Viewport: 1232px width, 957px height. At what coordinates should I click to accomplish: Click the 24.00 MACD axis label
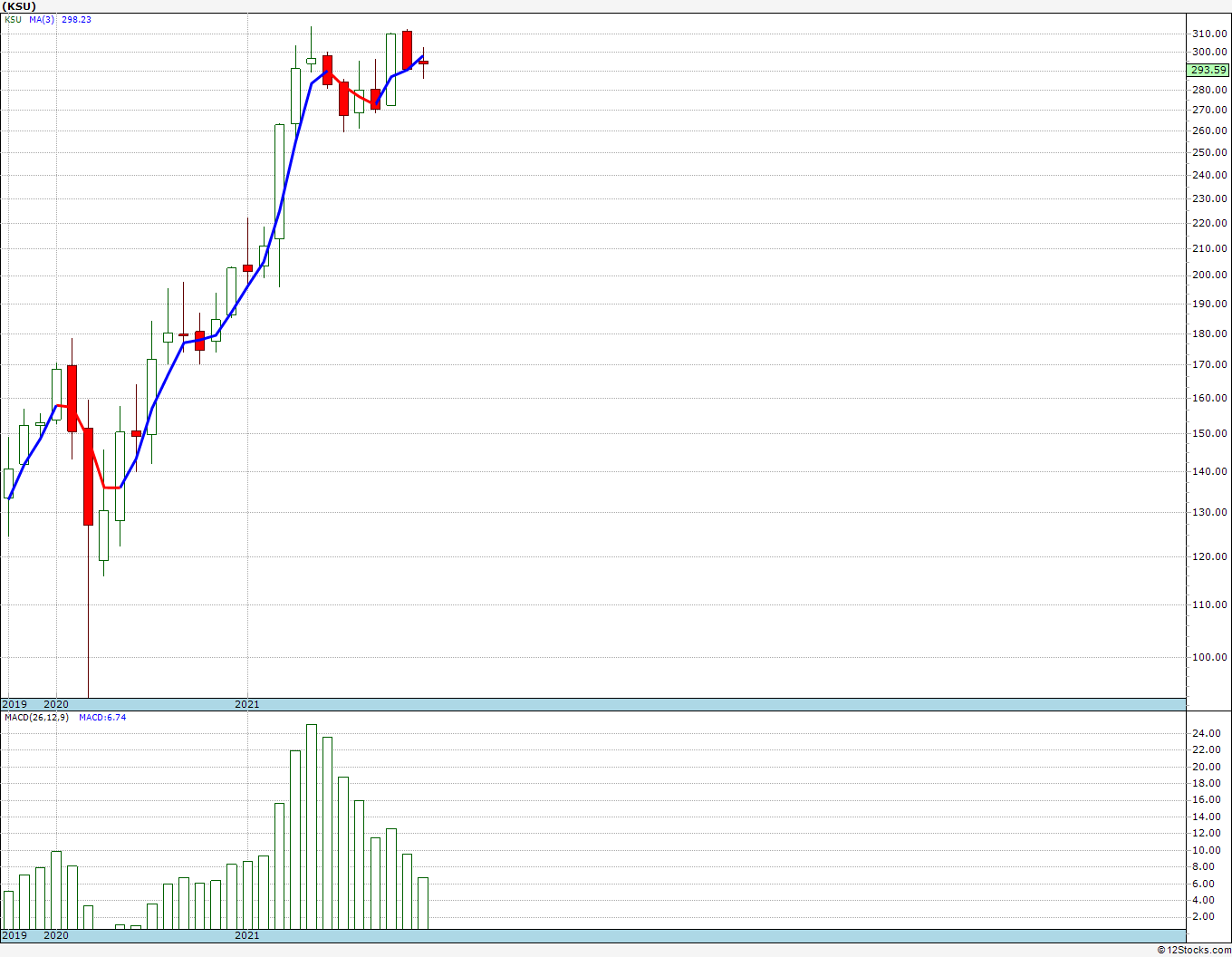(x=1205, y=733)
